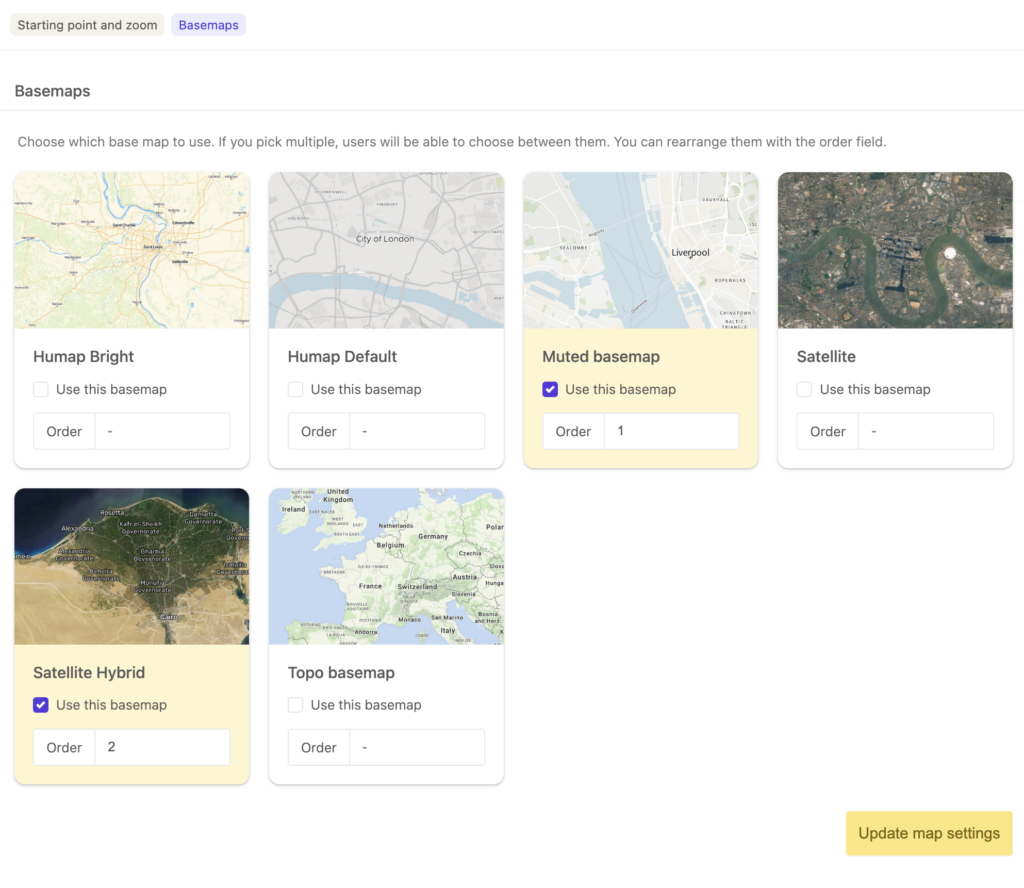Image resolution: width=1024 pixels, height=888 pixels.
Task: Click the Basemaps section heading
Action: [x=52, y=91]
